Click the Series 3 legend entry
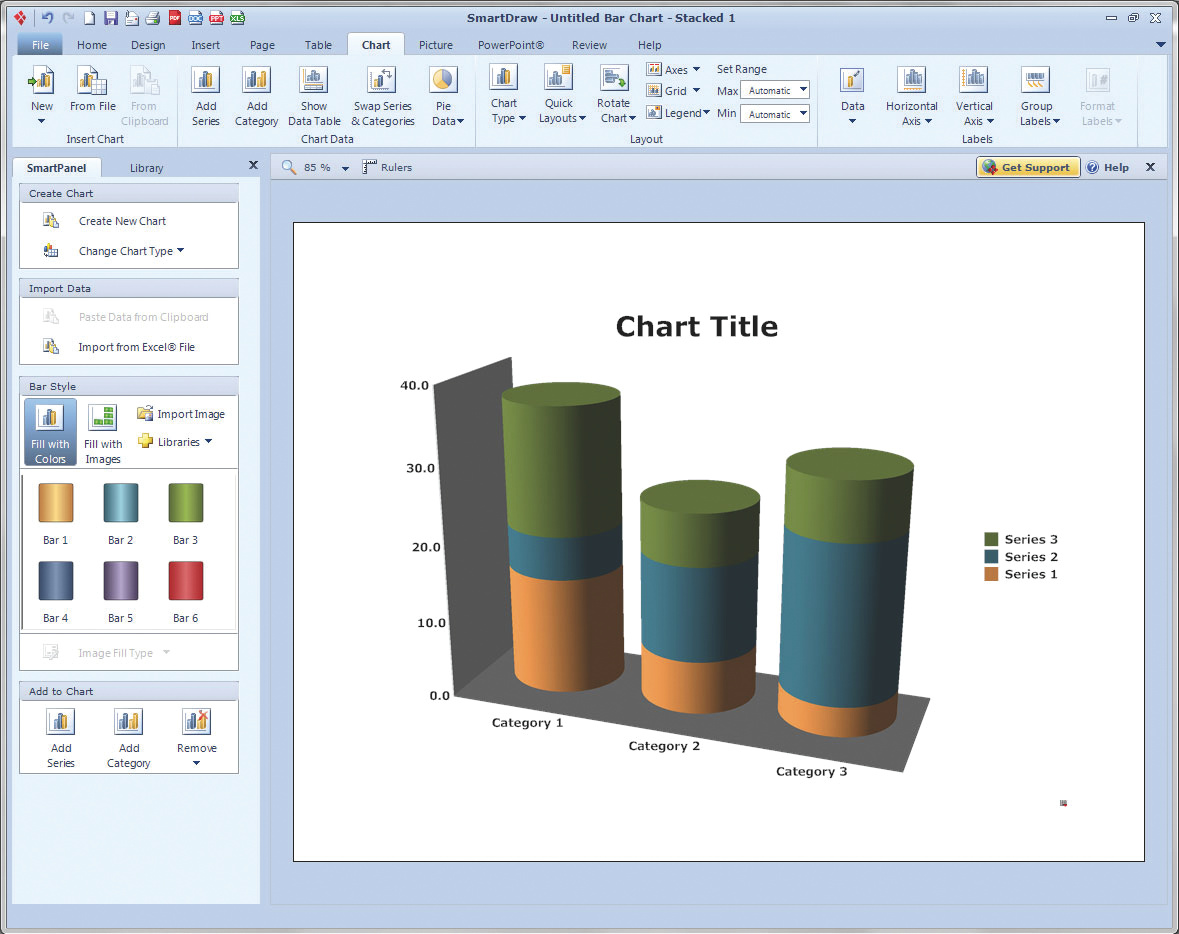 [1021, 539]
